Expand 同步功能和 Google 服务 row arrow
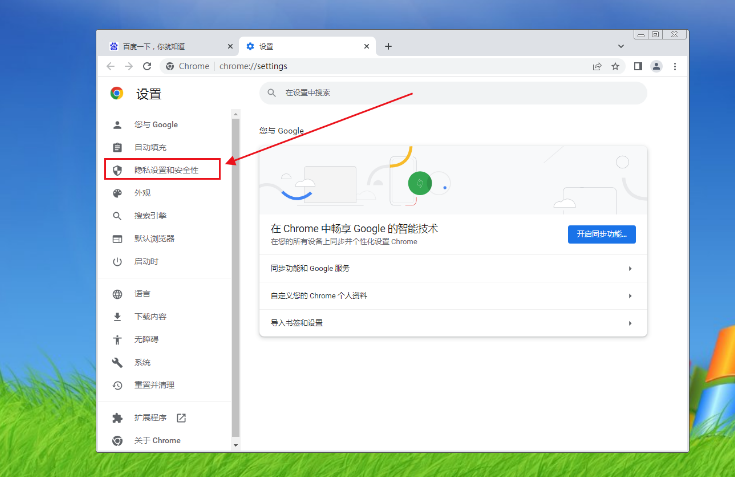Screen dimensions: 735x477 click(630, 268)
